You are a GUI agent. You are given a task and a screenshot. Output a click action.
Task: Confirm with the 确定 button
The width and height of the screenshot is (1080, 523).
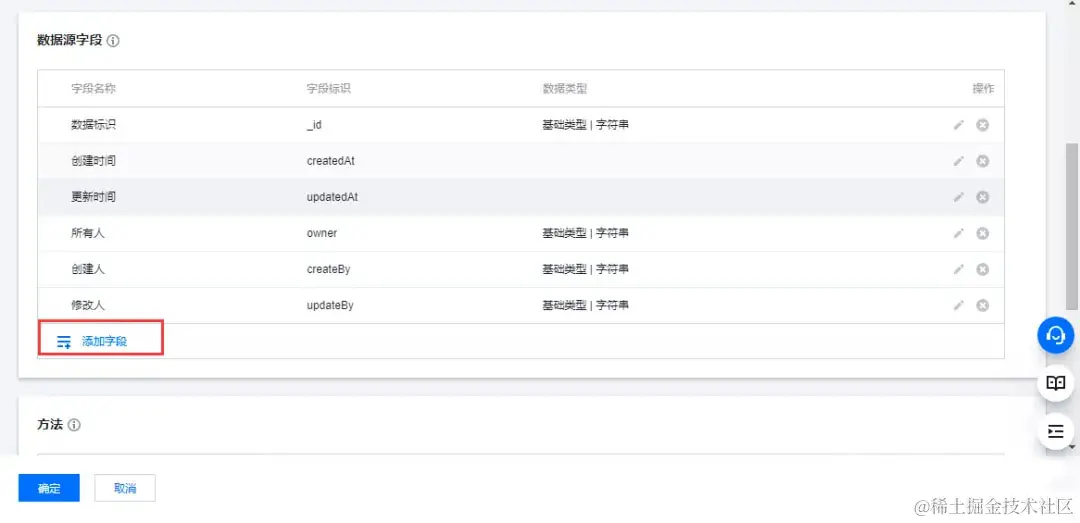[49, 489]
